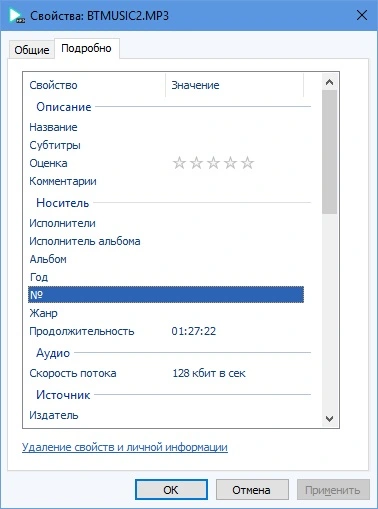This screenshot has width=378, height=509.
Task: Select the Исполнители property row
Action: click(166, 223)
